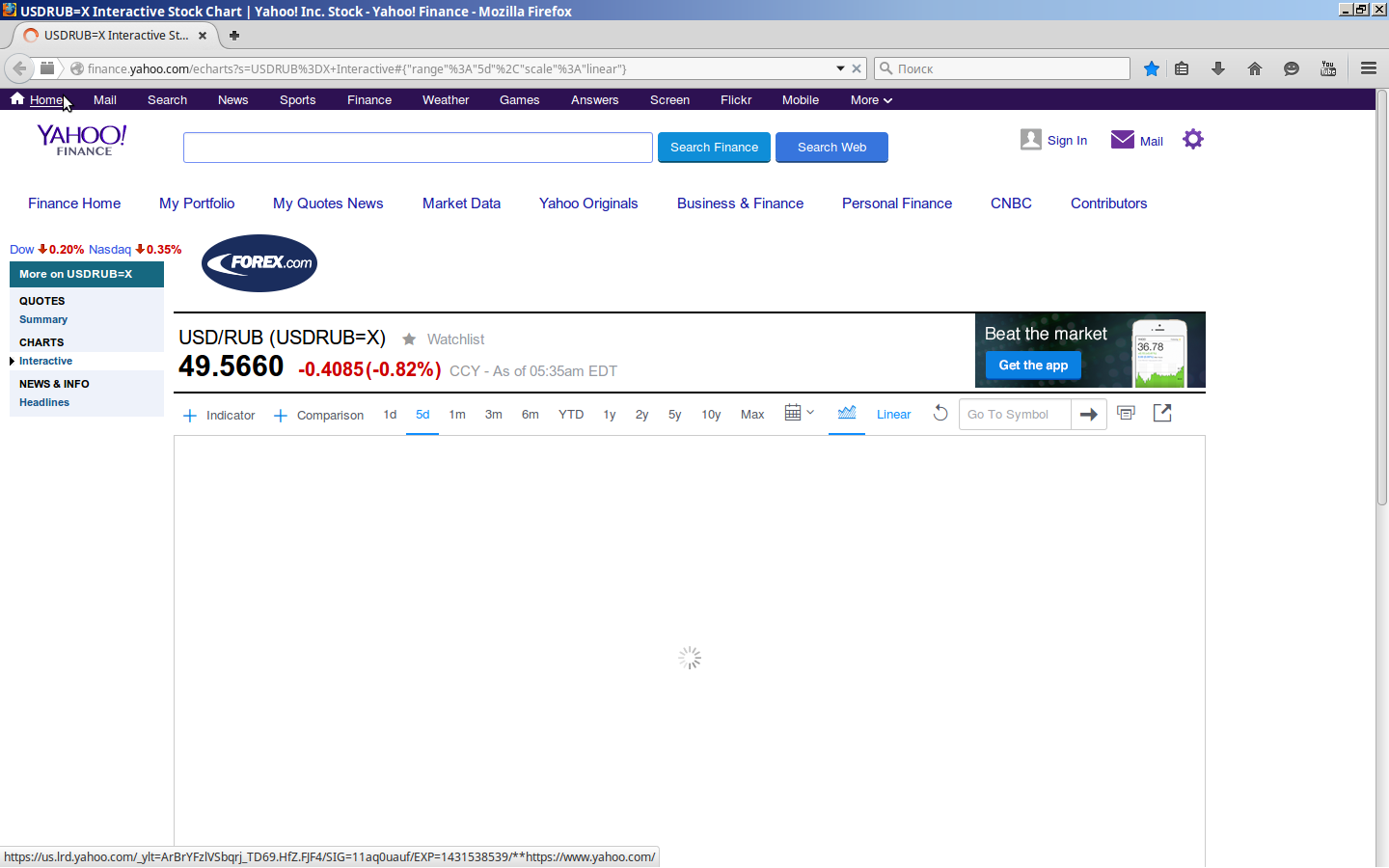The image size is (1389, 868).
Task: Open Market Data navigation tab
Action: 461,203
